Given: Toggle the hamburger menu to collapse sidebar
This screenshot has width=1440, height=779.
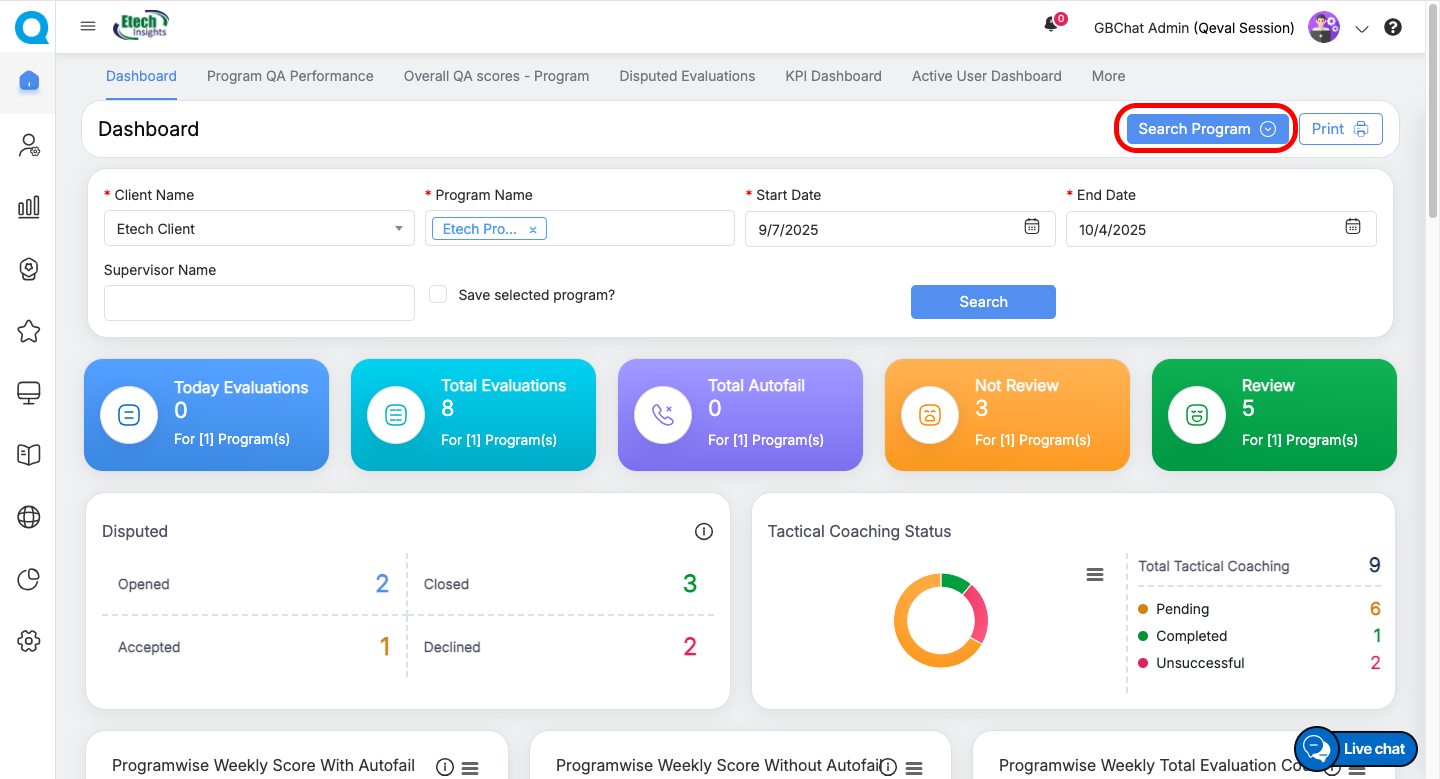Looking at the screenshot, I should click(x=88, y=27).
